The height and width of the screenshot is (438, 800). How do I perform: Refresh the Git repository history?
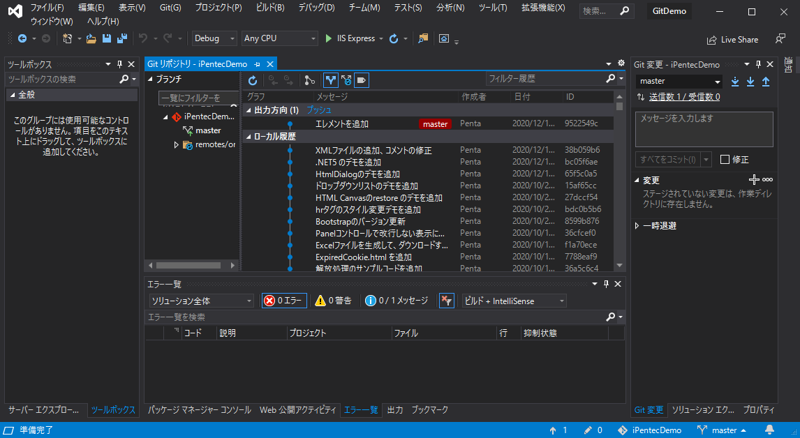253,80
